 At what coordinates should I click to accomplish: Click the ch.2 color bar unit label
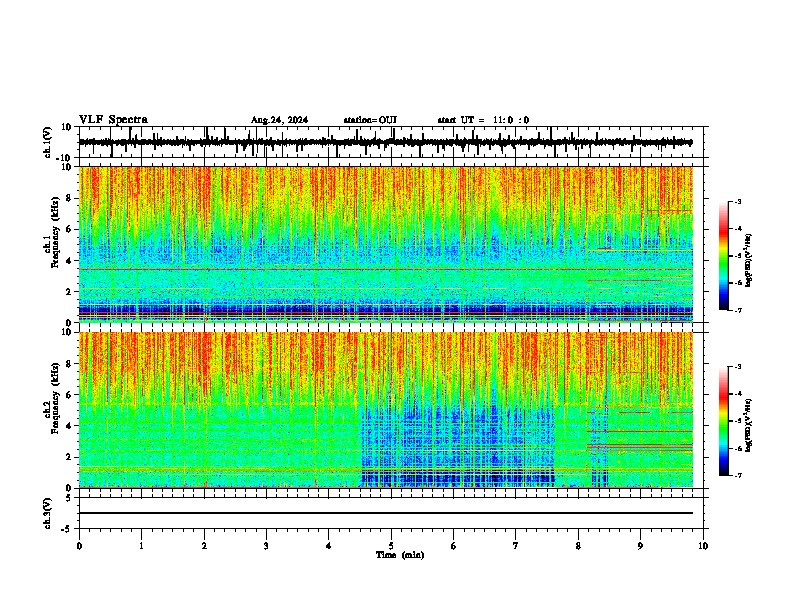(749, 425)
